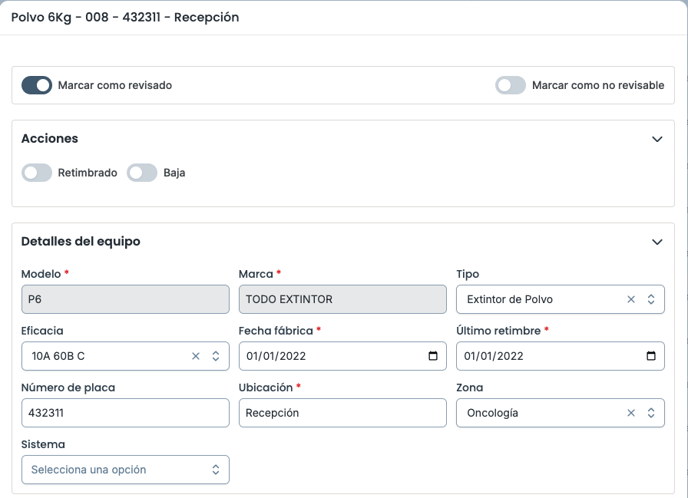Enable the Retimbrado toggle

click(37, 172)
